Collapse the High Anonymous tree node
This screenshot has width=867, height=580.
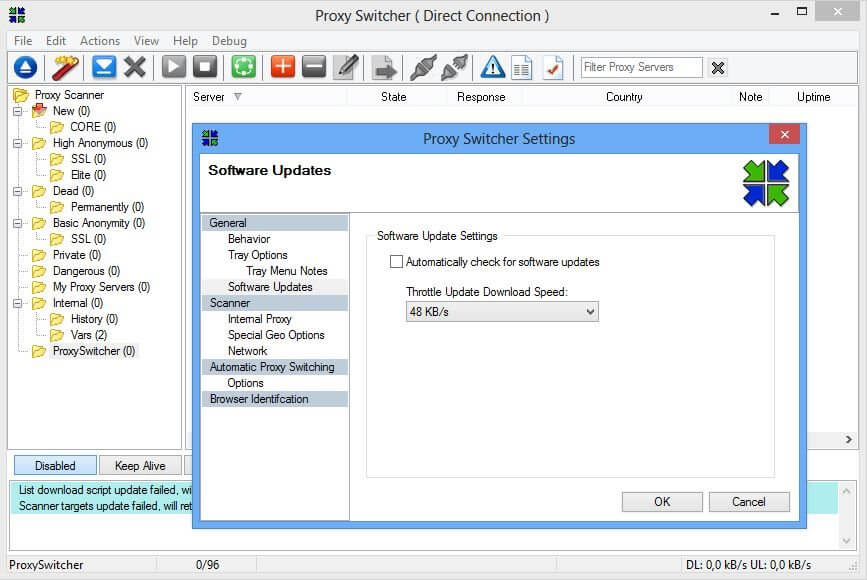coord(18,143)
